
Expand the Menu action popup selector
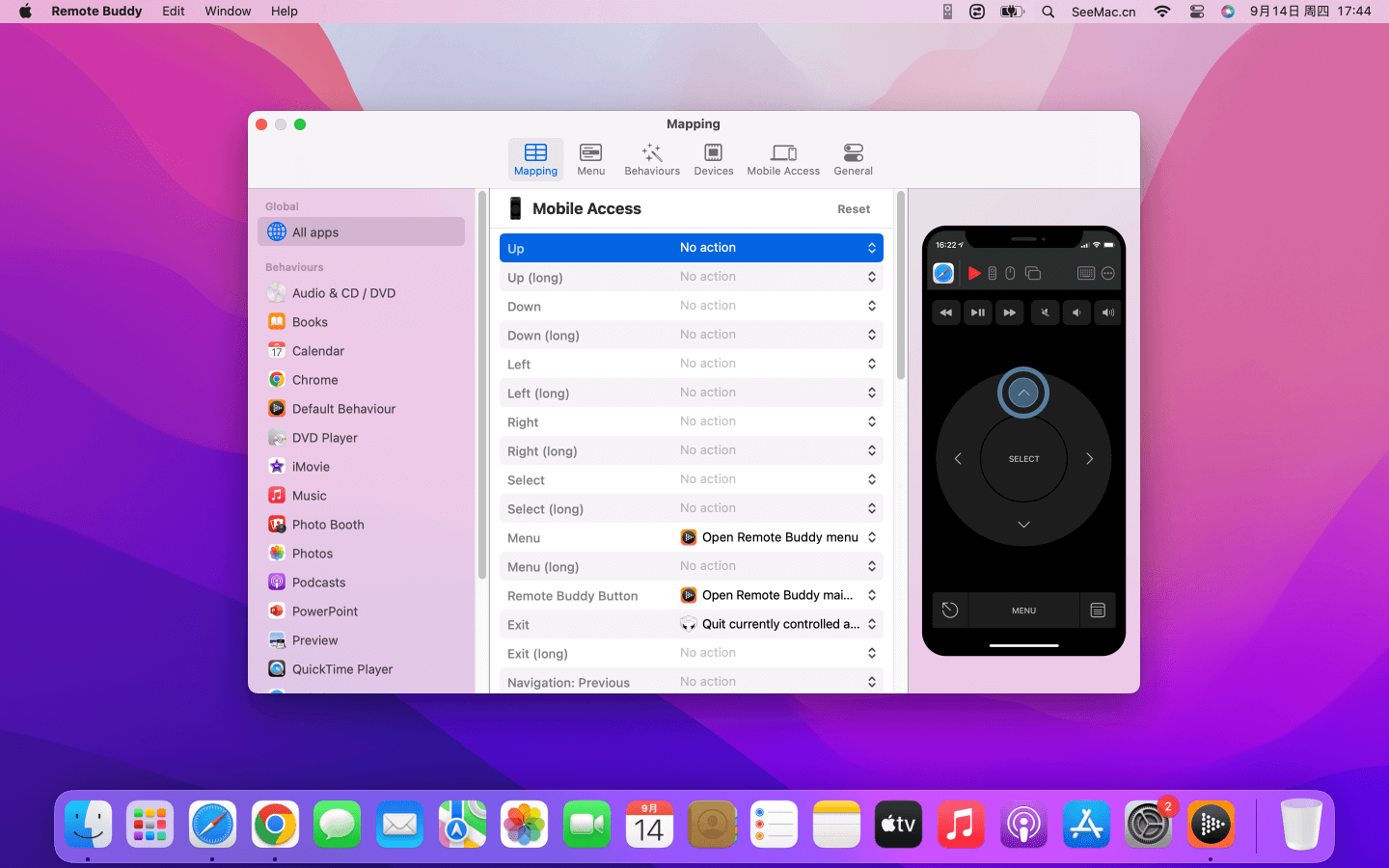coord(777,537)
